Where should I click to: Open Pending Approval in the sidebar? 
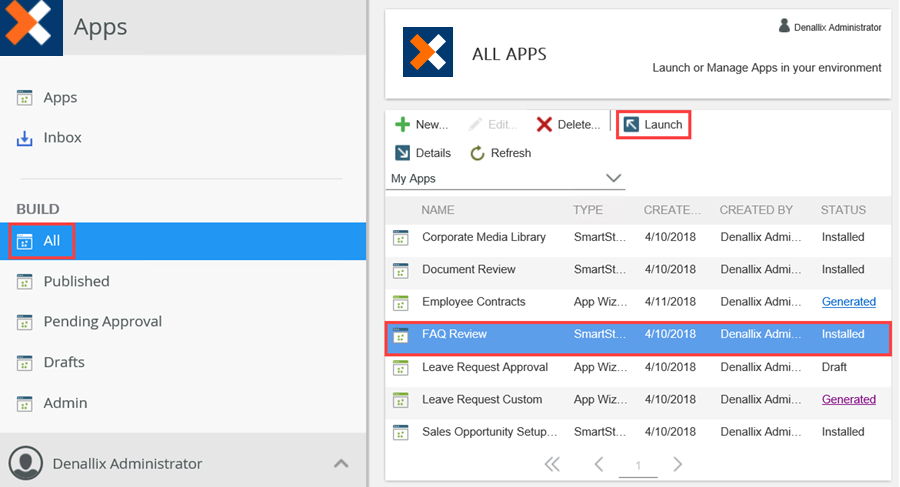click(x=102, y=322)
